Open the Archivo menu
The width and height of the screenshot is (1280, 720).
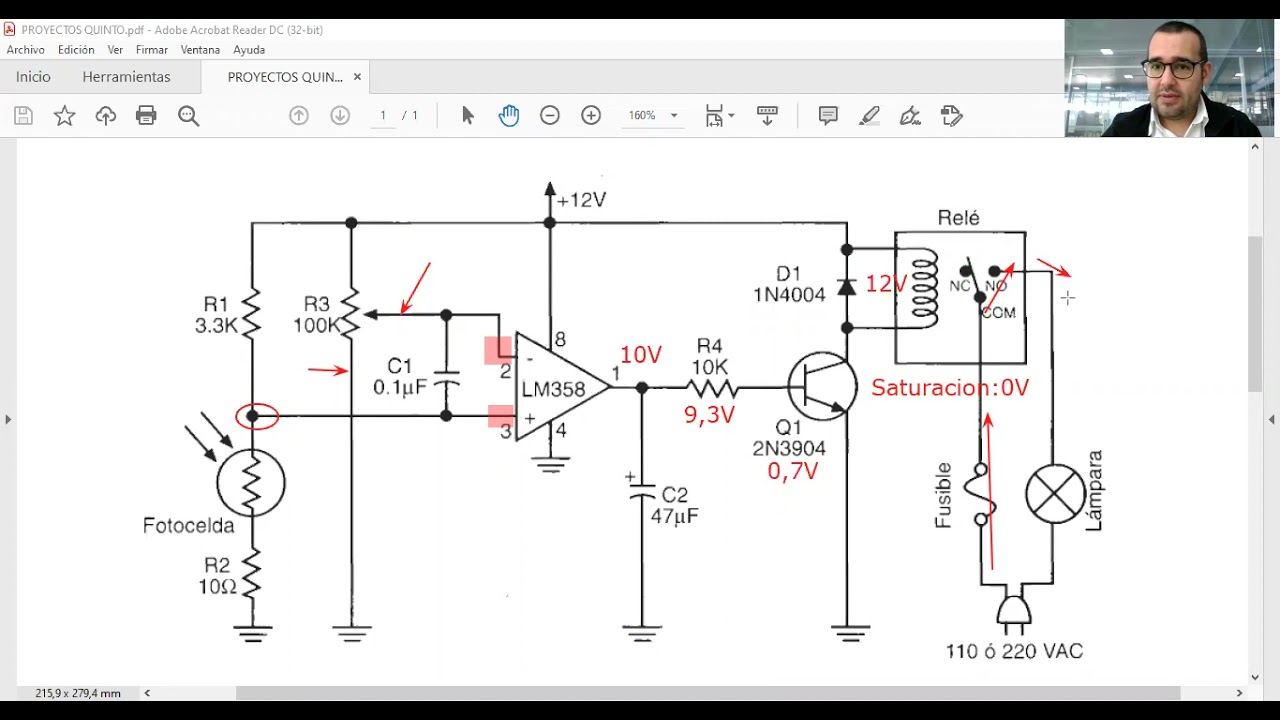pos(25,50)
